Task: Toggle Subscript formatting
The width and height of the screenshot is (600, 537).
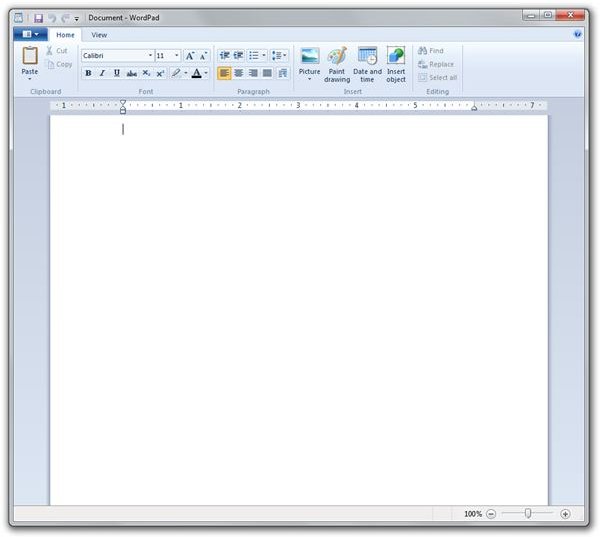Action: point(146,73)
